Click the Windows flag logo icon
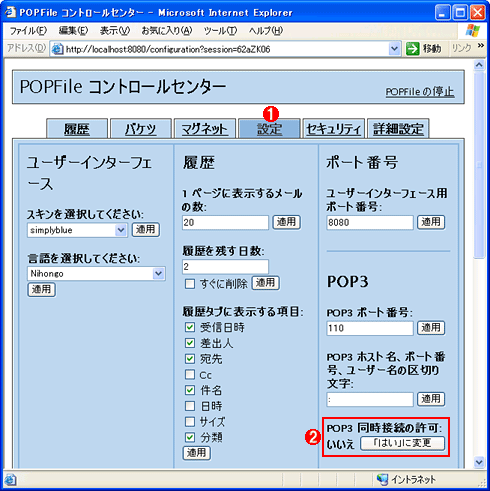 (473, 31)
